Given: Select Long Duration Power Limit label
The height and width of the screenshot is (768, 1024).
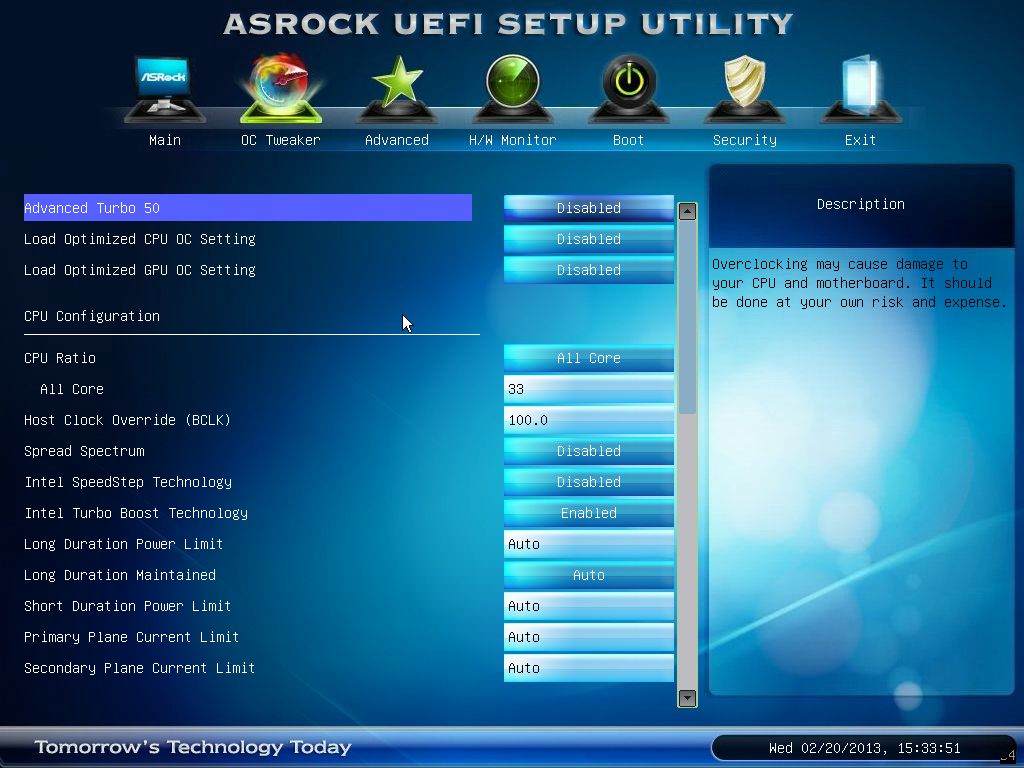Looking at the screenshot, I should click(123, 544).
